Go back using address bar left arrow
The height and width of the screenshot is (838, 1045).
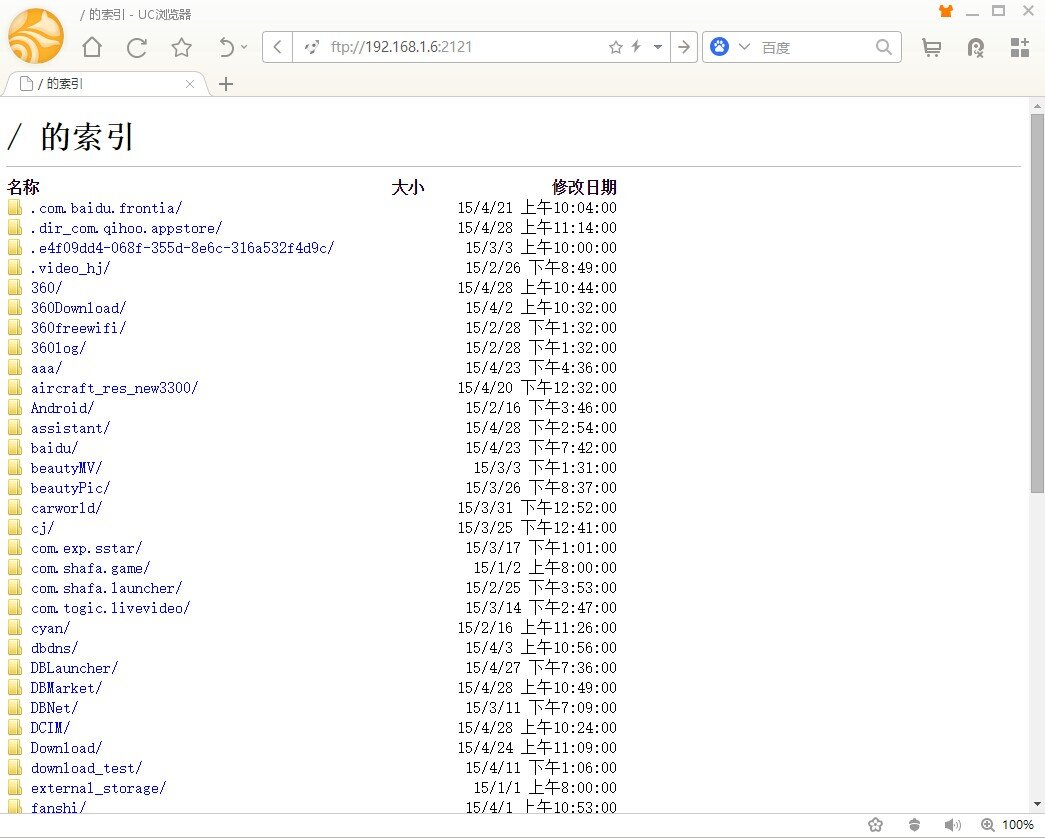(x=278, y=47)
